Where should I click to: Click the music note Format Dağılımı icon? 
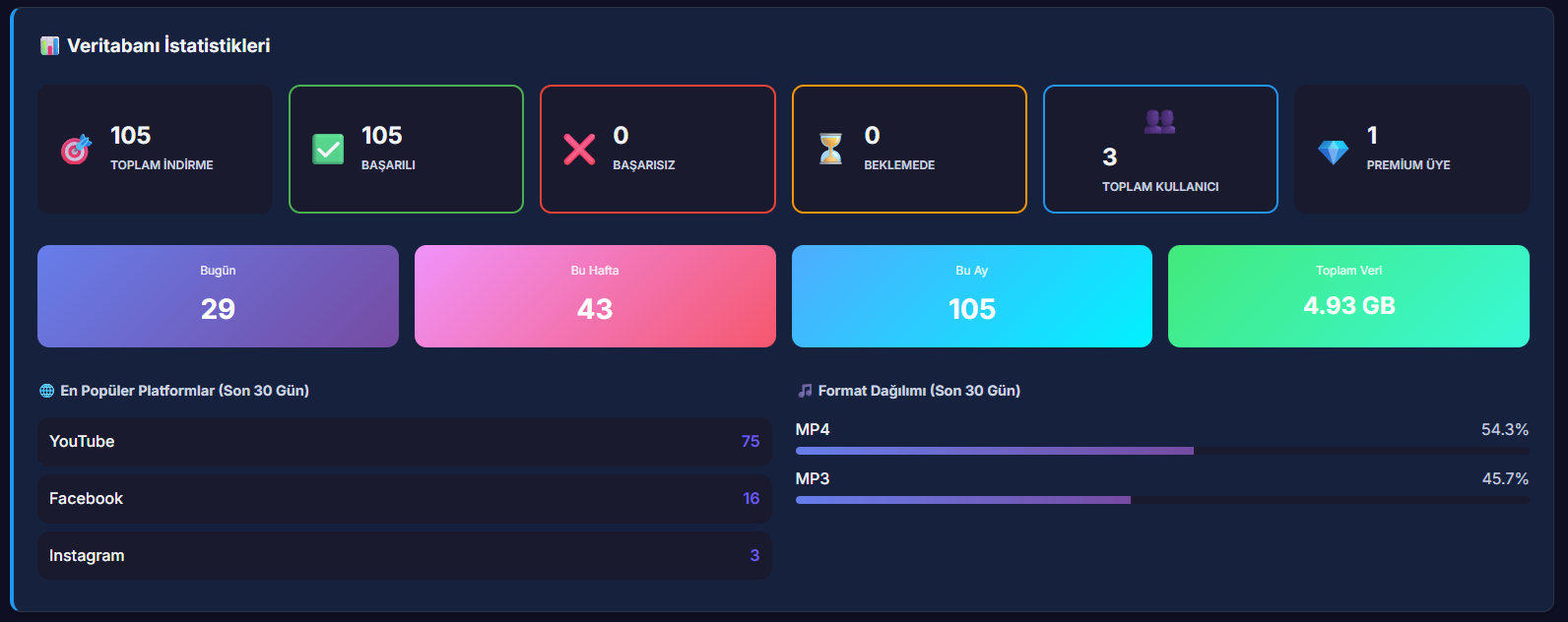[x=805, y=391]
